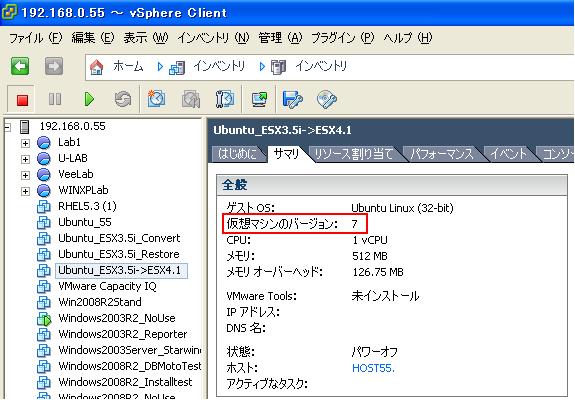
Task: Click the red Power Off stop button
Action: coord(22,100)
